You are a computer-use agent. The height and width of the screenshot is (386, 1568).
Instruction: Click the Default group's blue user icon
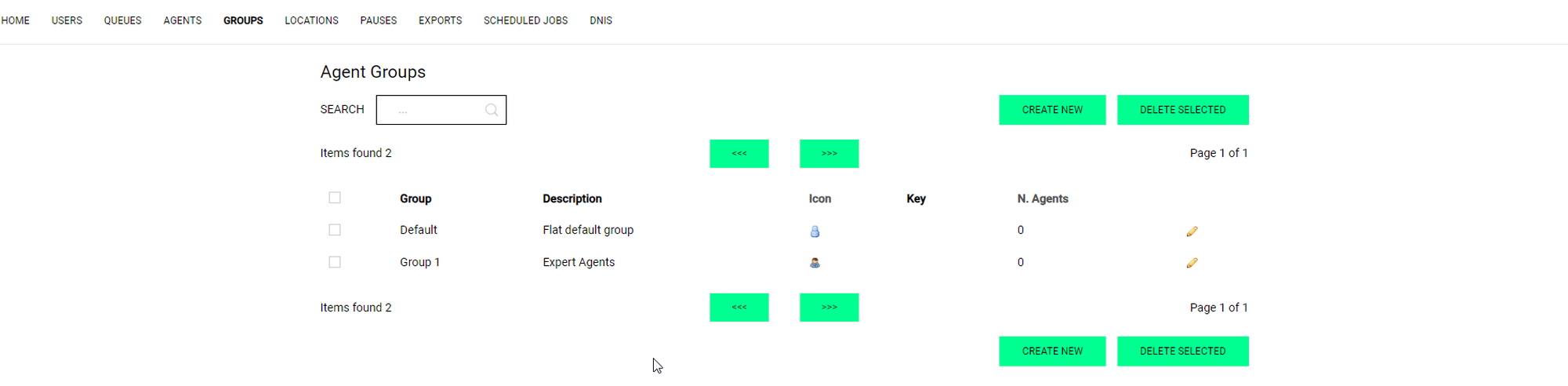[815, 231]
